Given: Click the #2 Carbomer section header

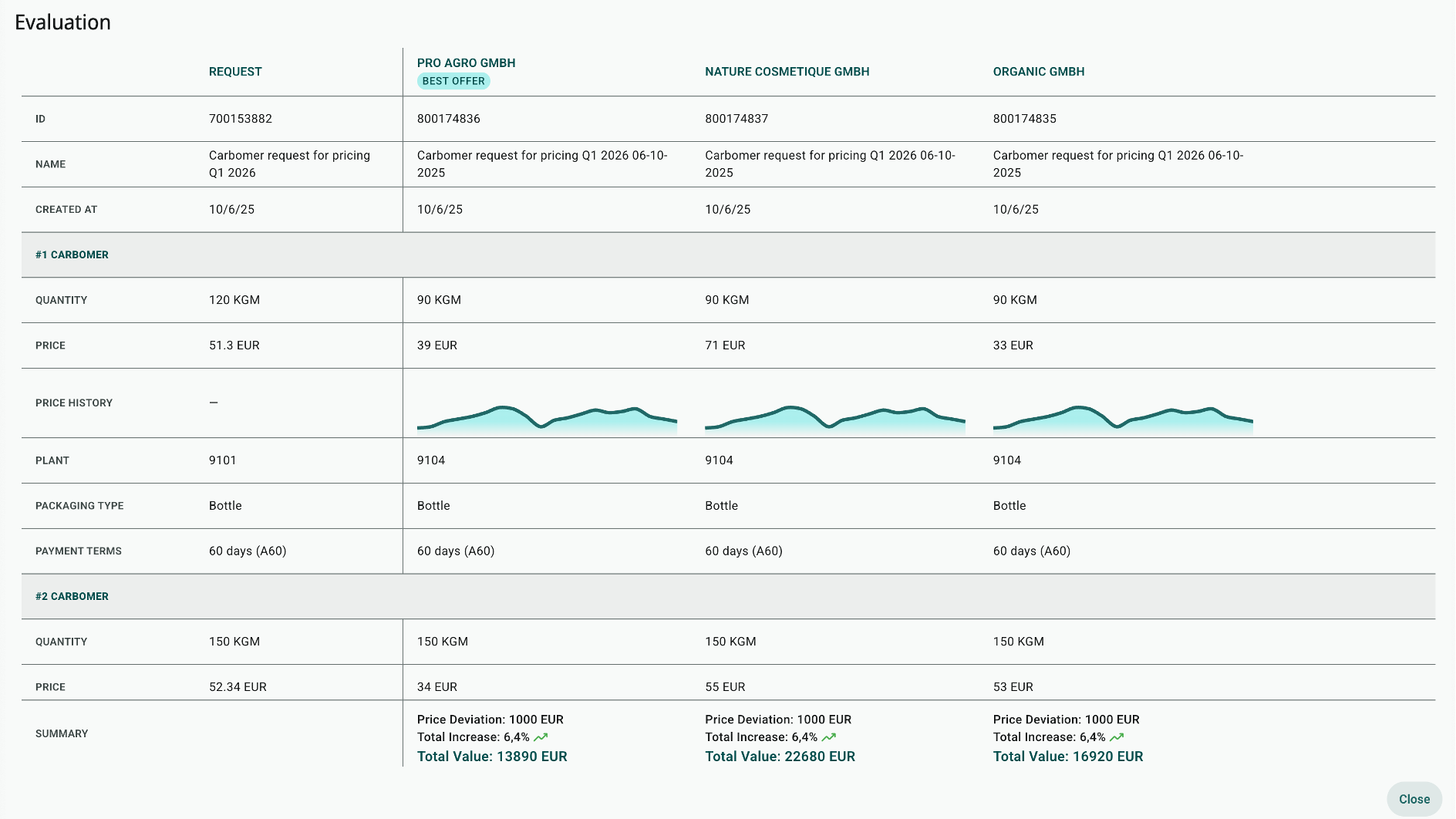Looking at the screenshot, I should click(x=72, y=596).
